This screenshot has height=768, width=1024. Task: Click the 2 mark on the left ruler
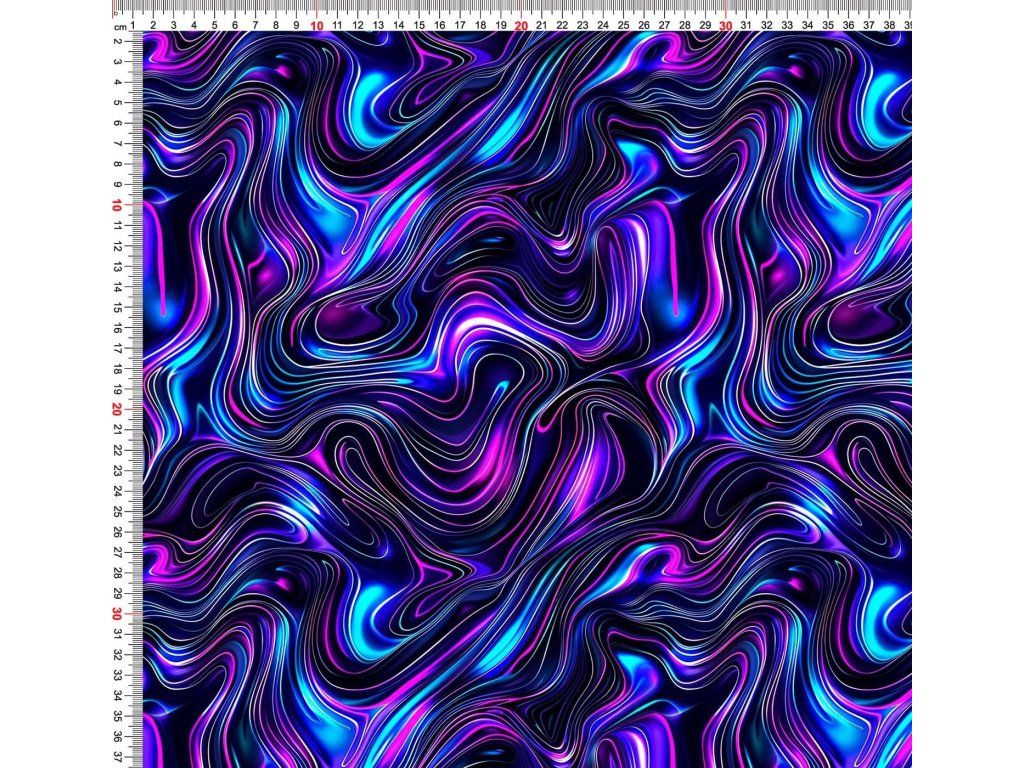118,41
